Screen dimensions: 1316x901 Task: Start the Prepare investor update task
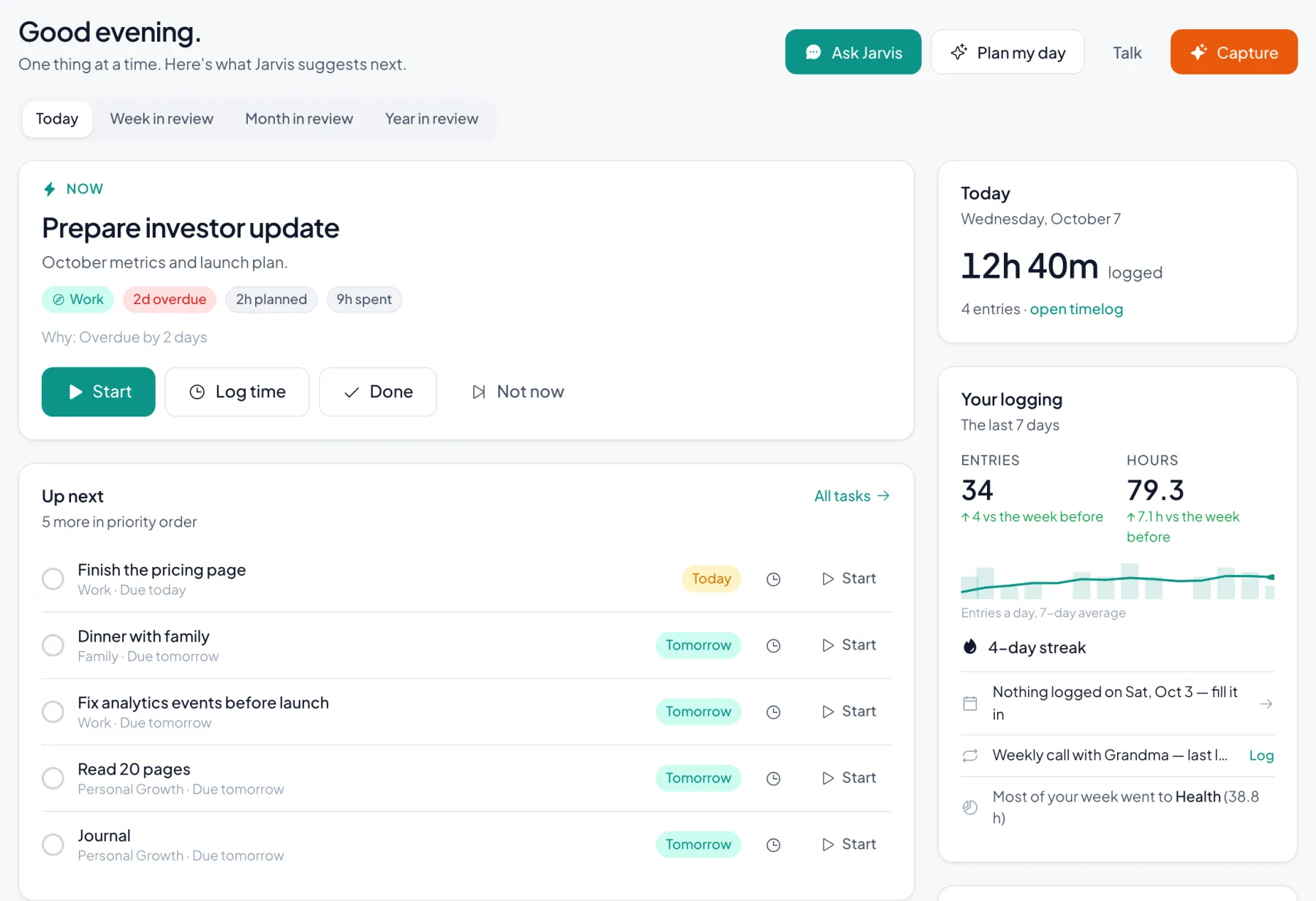(x=99, y=392)
